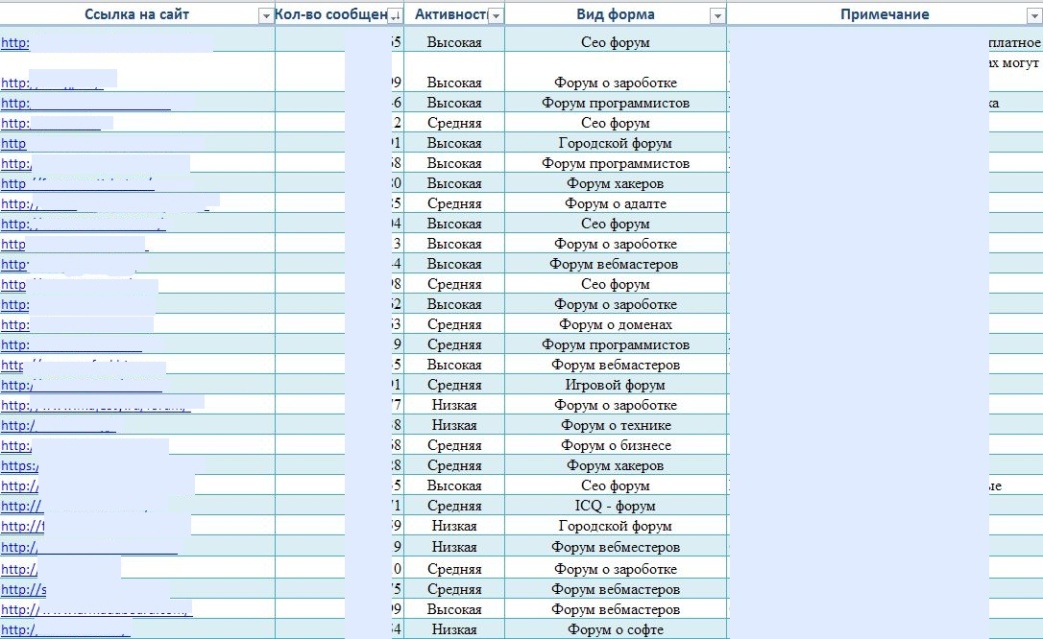This screenshot has height=639, width=1043.
Task: Select the 'Форум о технике' cell
Action: (615, 425)
